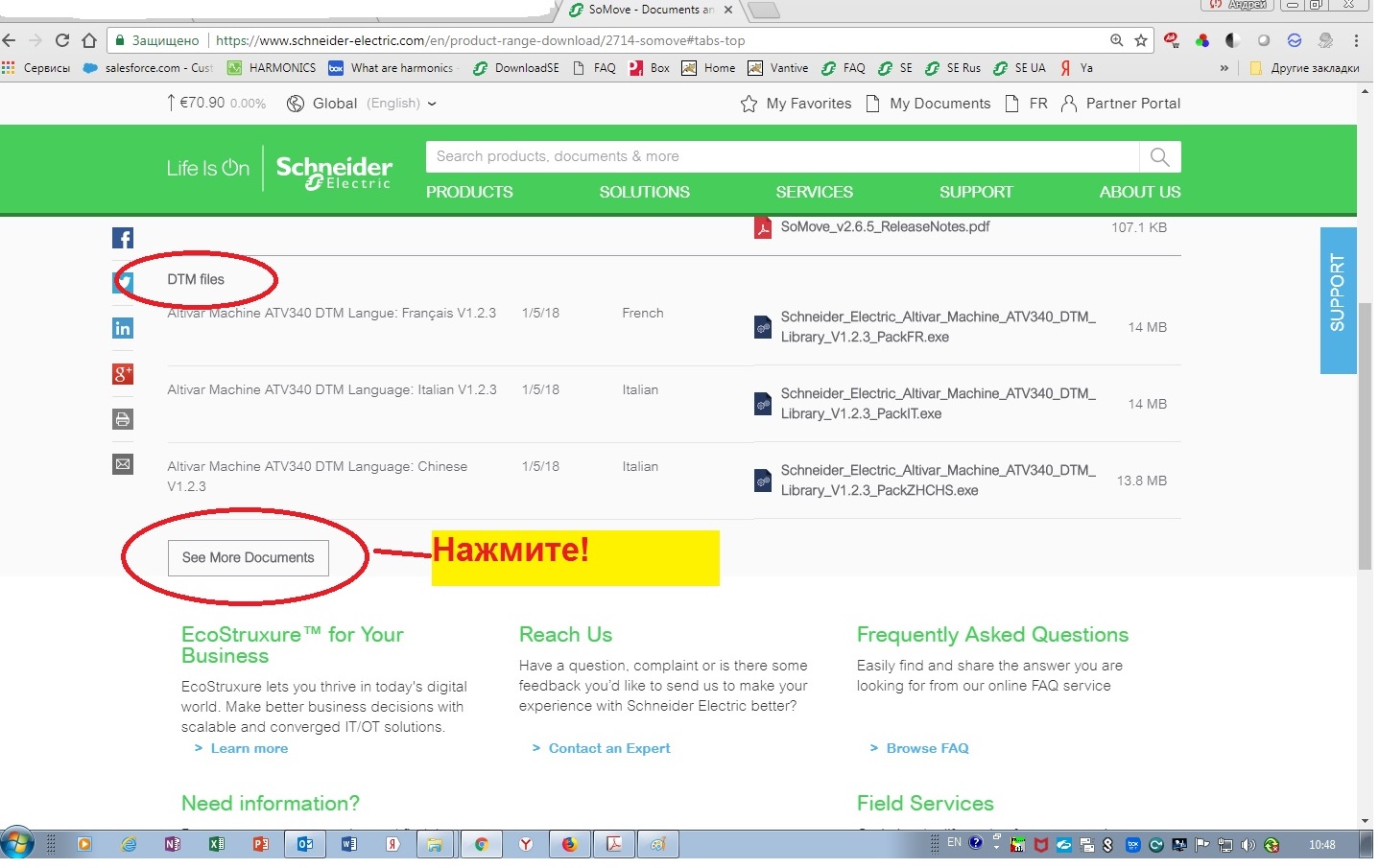Click the print page icon

pyautogui.click(x=123, y=419)
